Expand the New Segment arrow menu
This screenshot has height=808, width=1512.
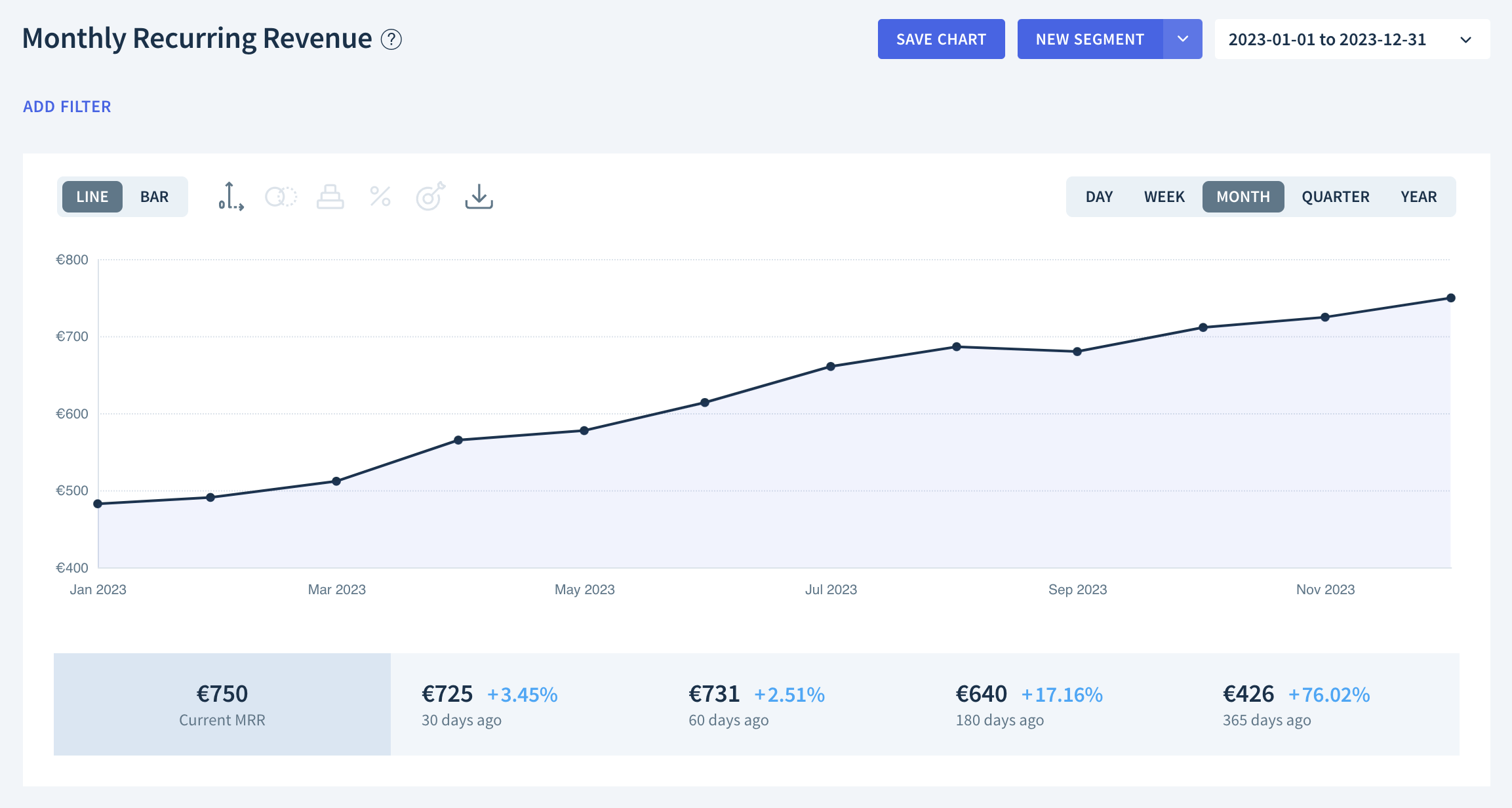click(1183, 39)
